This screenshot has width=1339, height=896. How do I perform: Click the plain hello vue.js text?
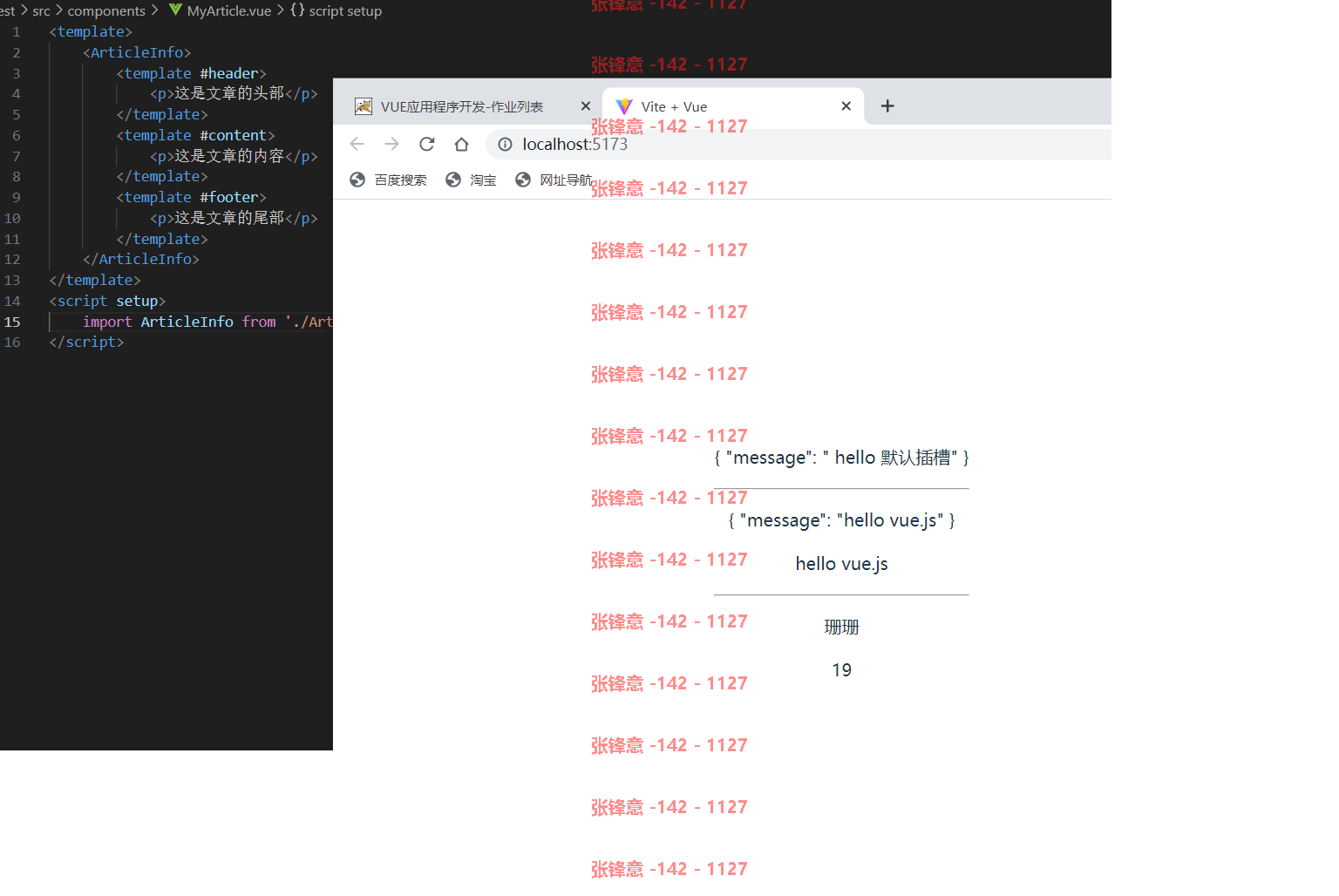(841, 564)
